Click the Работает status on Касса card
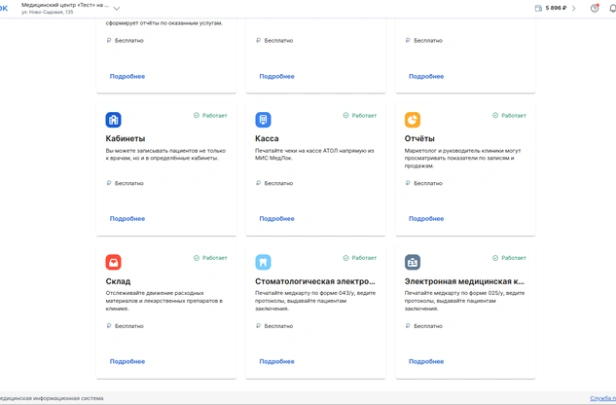The image size is (616, 405). tap(361, 115)
